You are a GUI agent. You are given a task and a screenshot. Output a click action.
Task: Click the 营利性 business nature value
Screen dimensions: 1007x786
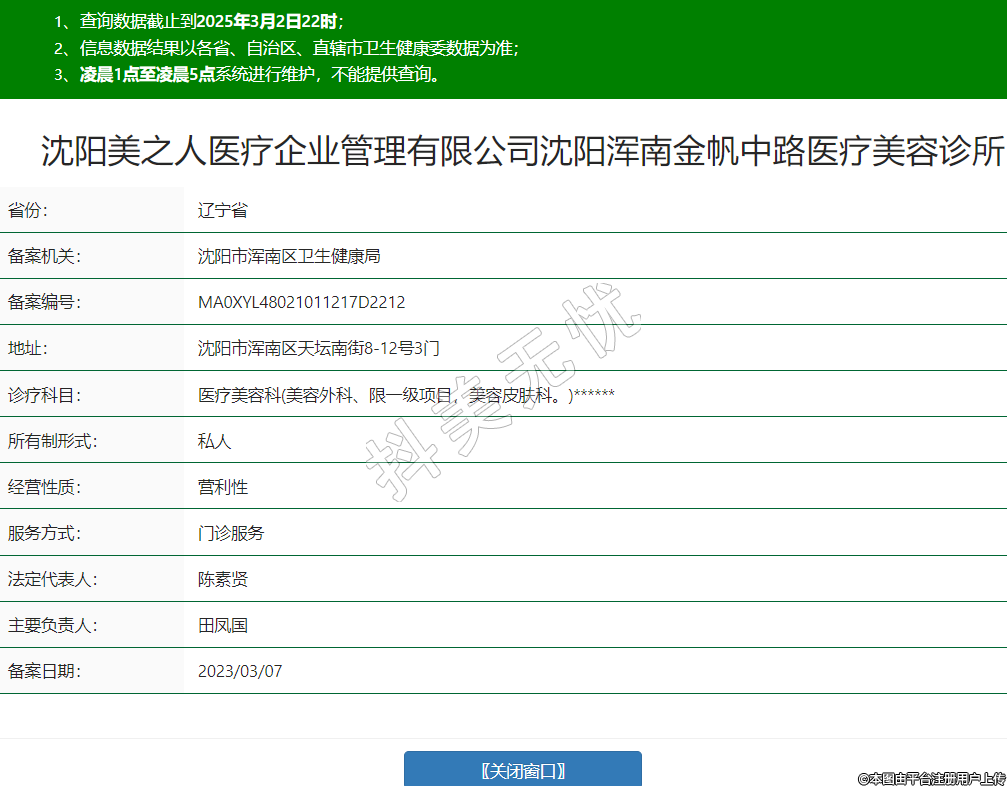(222, 487)
